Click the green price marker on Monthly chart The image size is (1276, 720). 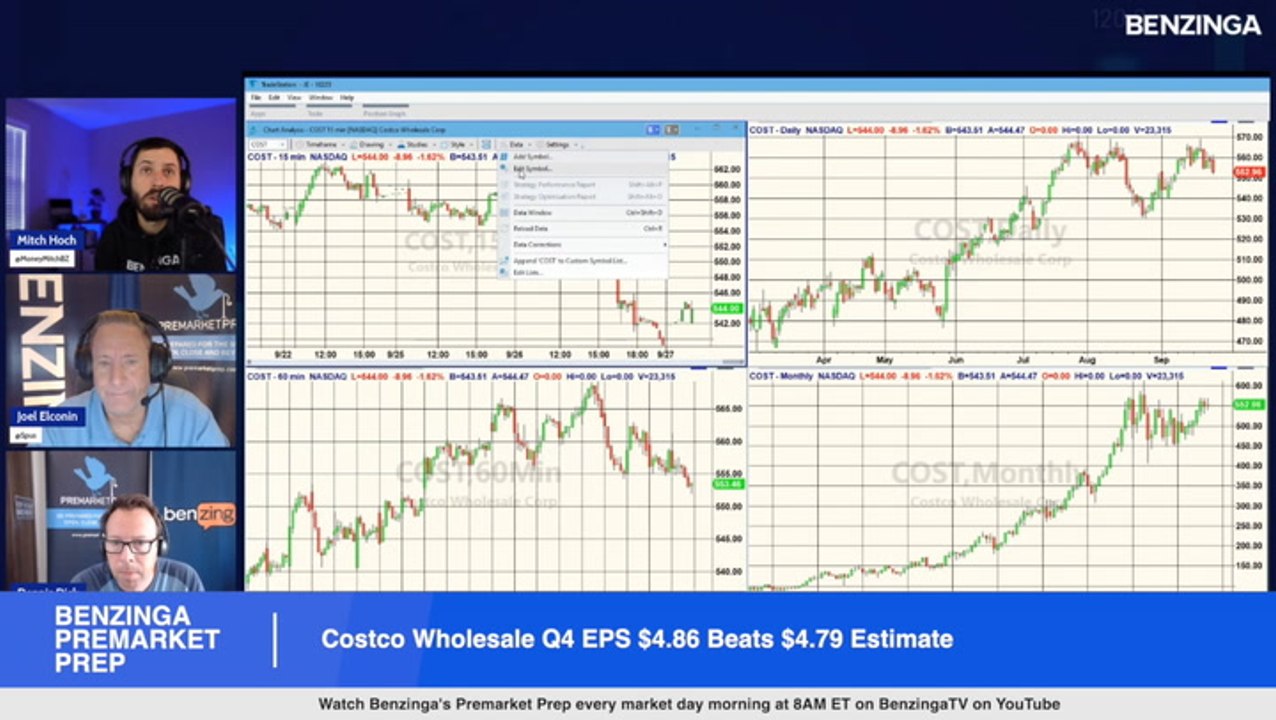1249,405
